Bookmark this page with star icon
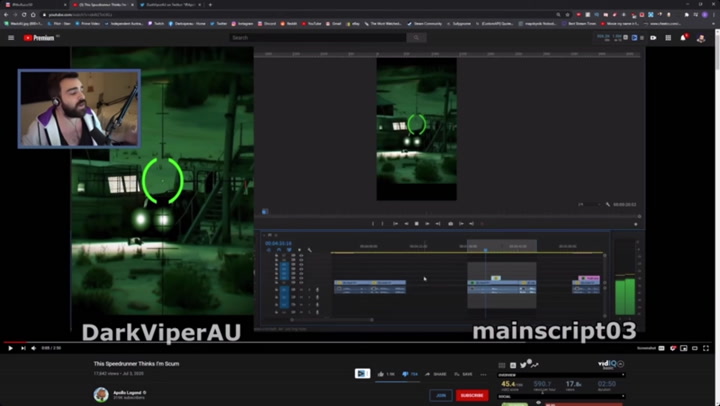720x406 pixels. point(568,15)
